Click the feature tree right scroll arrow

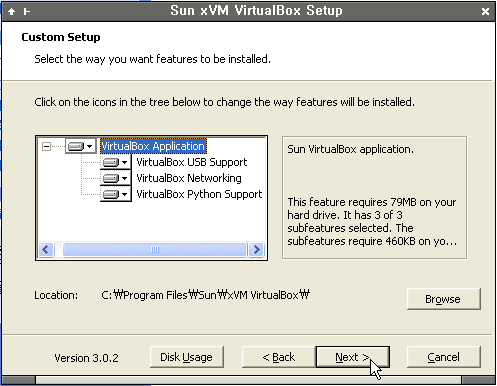(256, 249)
